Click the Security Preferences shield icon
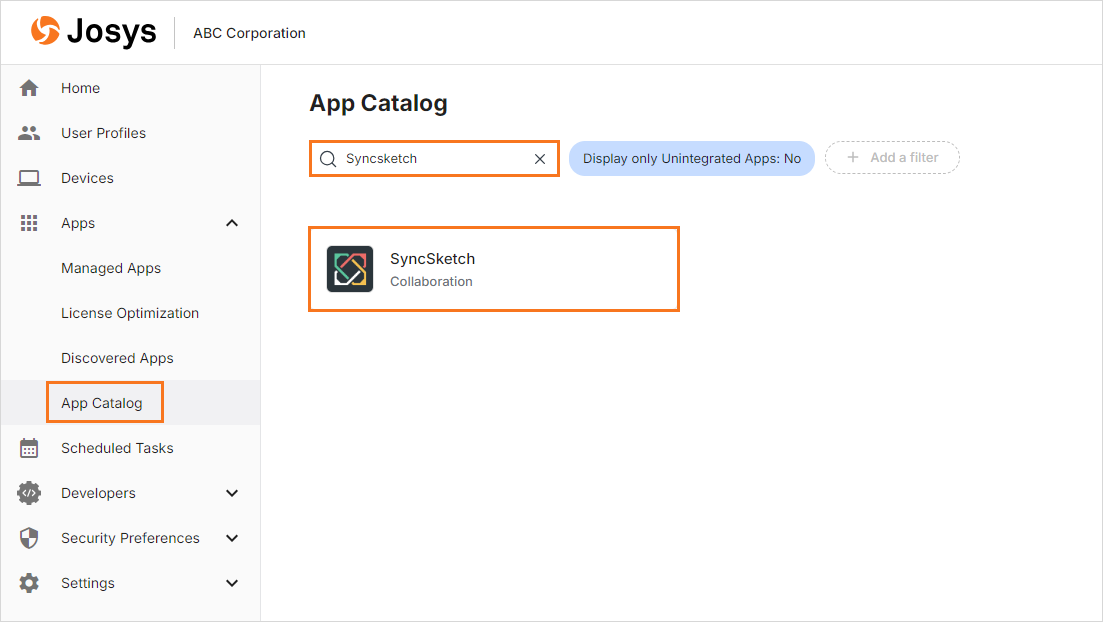Screen dimensions: 1103x622 [29, 538]
